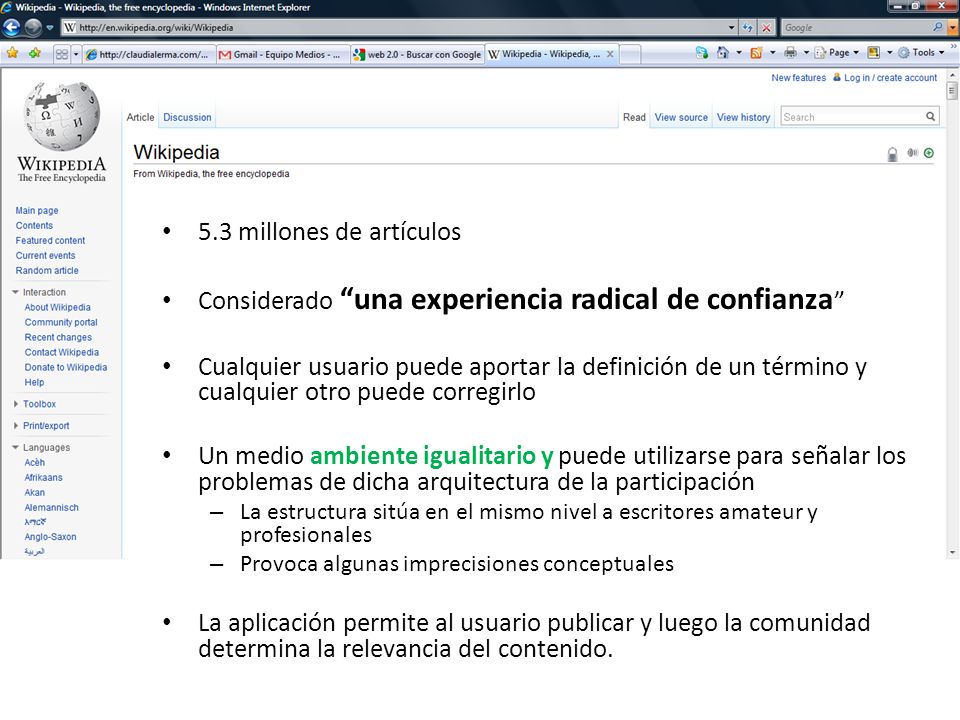Screen dimensions: 960x720
Task: Go back with the browser Back arrow
Action: (11, 28)
